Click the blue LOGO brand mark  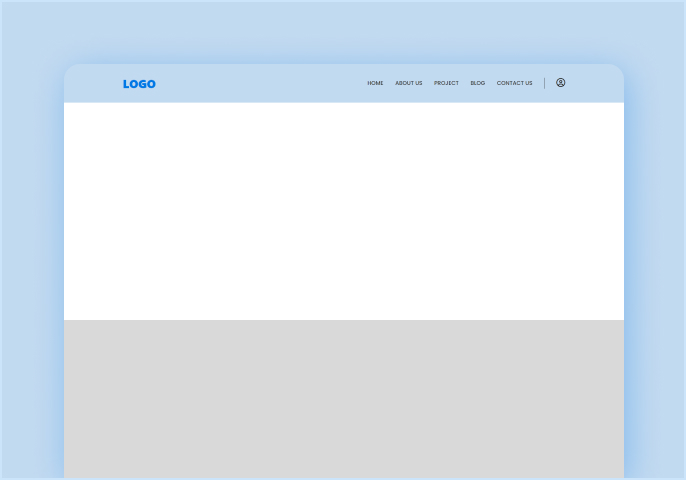(139, 84)
